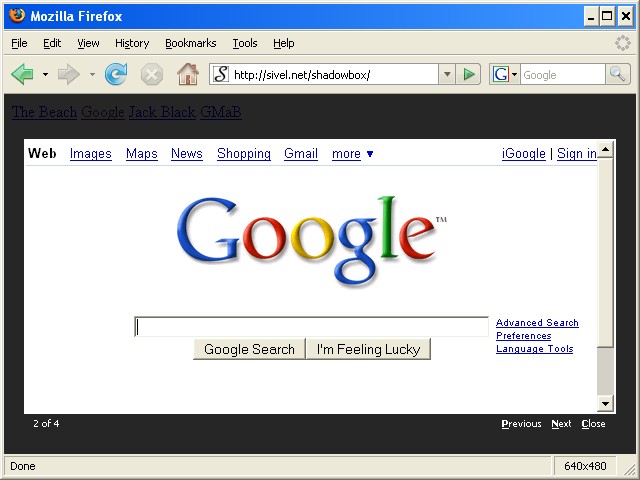Go to Google News link
Image resolution: width=640 pixels, height=480 pixels.
pos(187,154)
